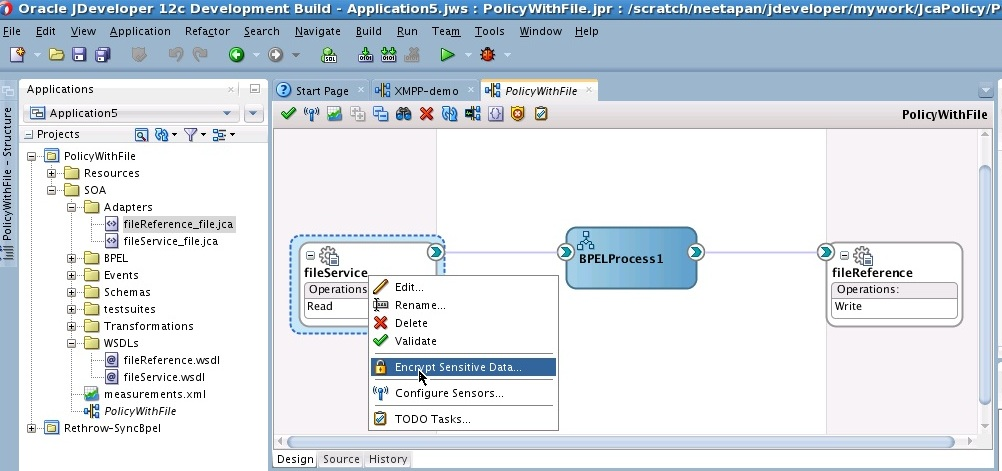Image resolution: width=1002 pixels, height=471 pixels.
Task: Click the monitor composite icon in editor toolbar
Action: point(472,114)
